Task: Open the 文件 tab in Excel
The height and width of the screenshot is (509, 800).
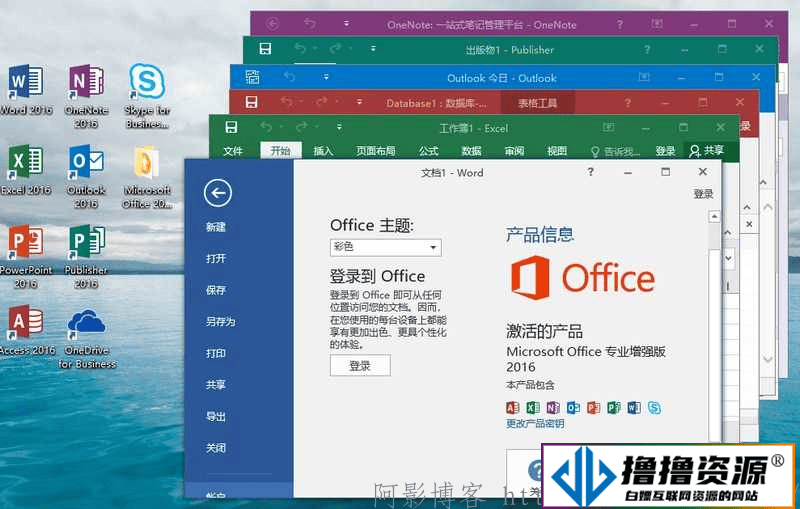Action: pyautogui.click(x=233, y=151)
